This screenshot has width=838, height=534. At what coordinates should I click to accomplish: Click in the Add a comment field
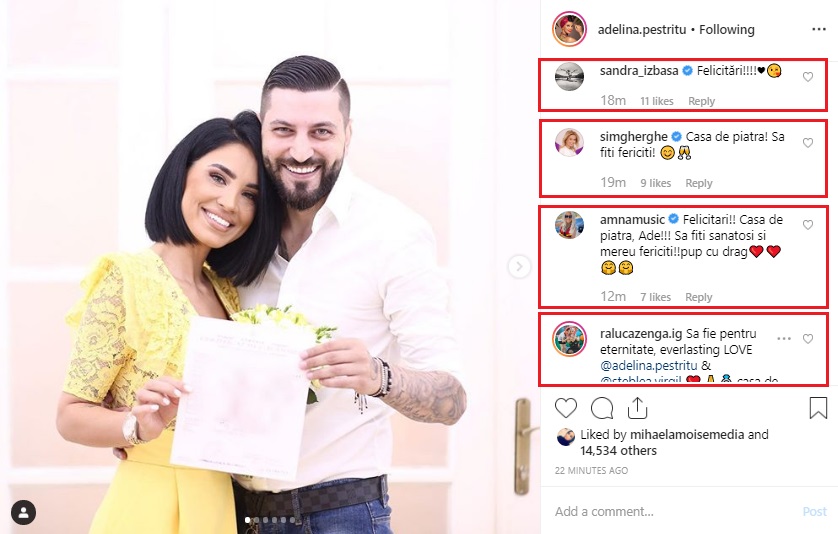[673, 512]
